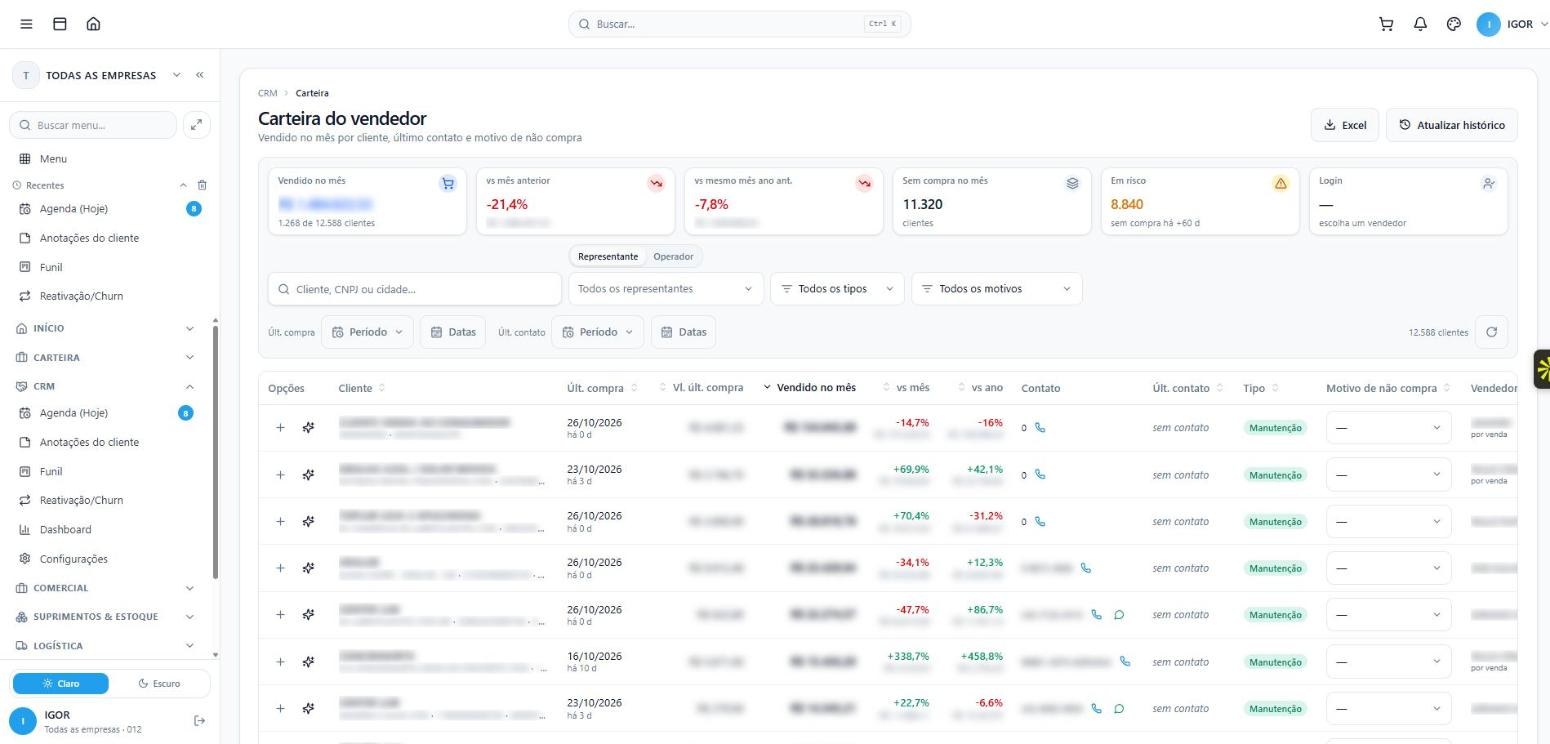This screenshot has height=744, width=1550.
Task: Open Últ. compra Período dropdown
Action: (367, 332)
